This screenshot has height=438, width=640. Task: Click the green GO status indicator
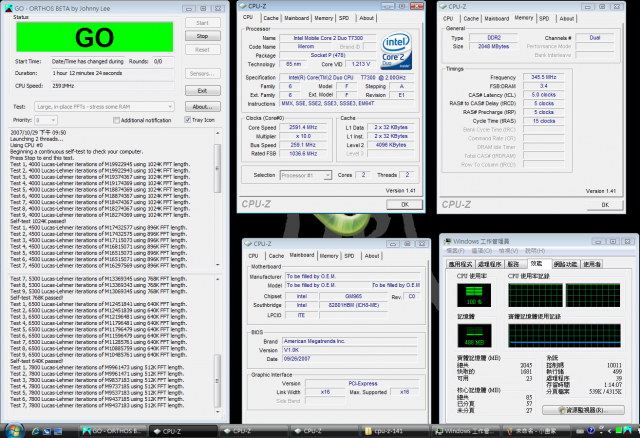(x=95, y=37)
